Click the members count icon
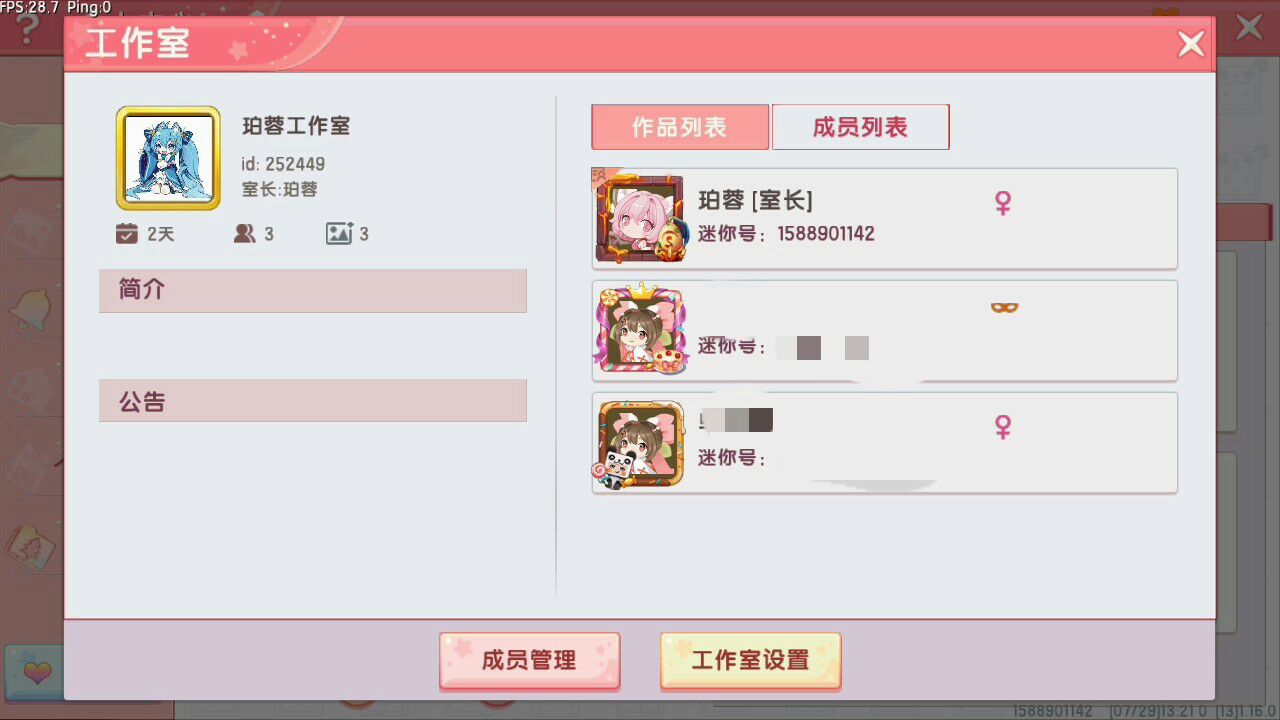 tap(244, 234)
